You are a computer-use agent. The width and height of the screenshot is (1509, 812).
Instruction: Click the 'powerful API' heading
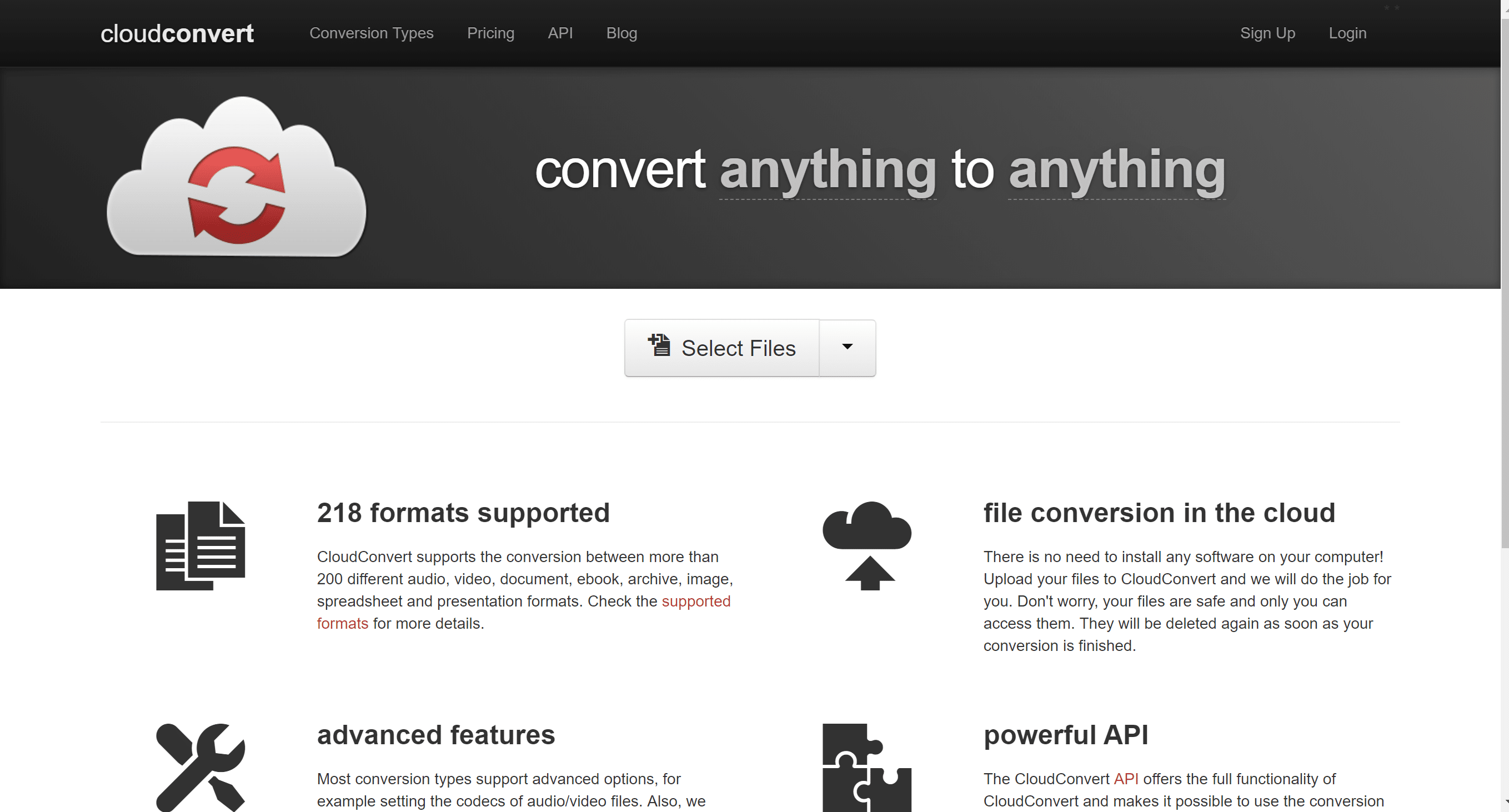point(1066,735)
